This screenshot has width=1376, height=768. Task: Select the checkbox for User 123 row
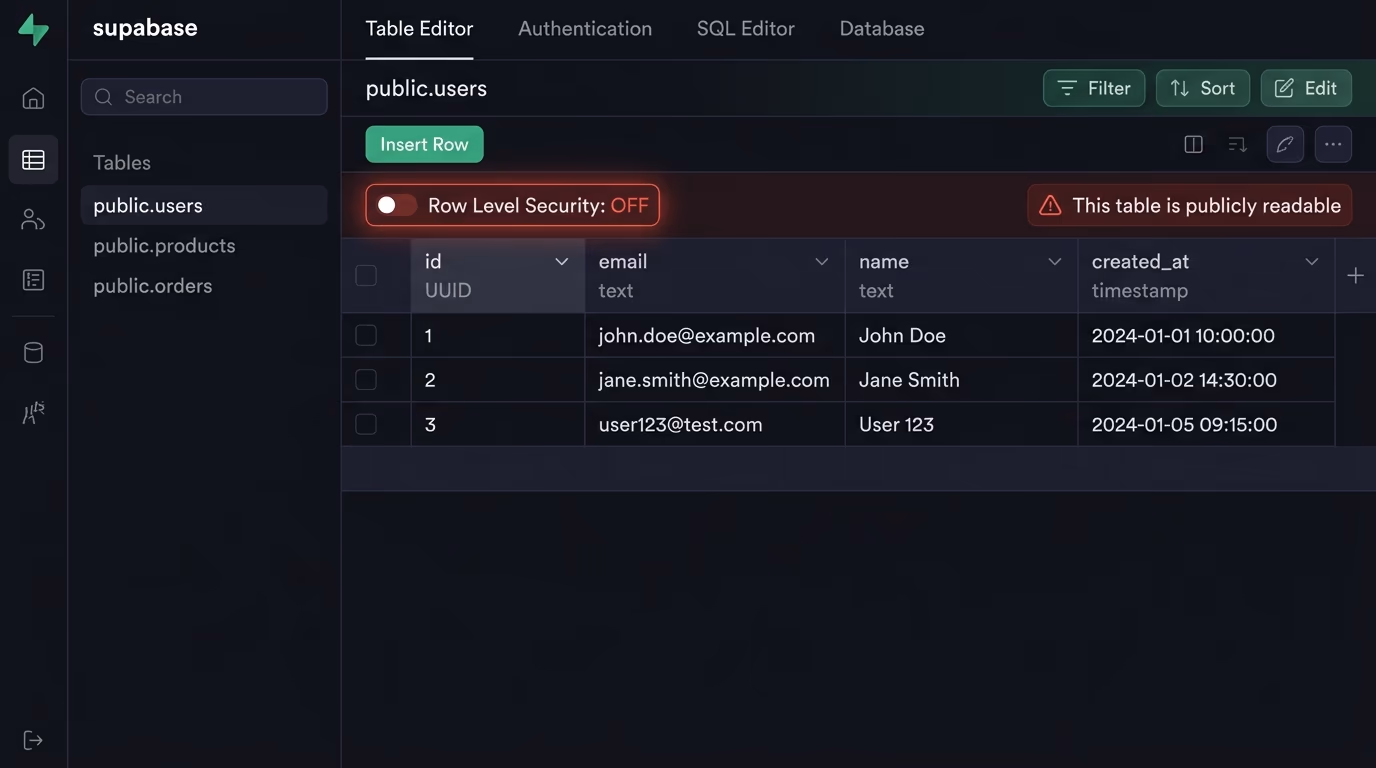click(366, 424)
